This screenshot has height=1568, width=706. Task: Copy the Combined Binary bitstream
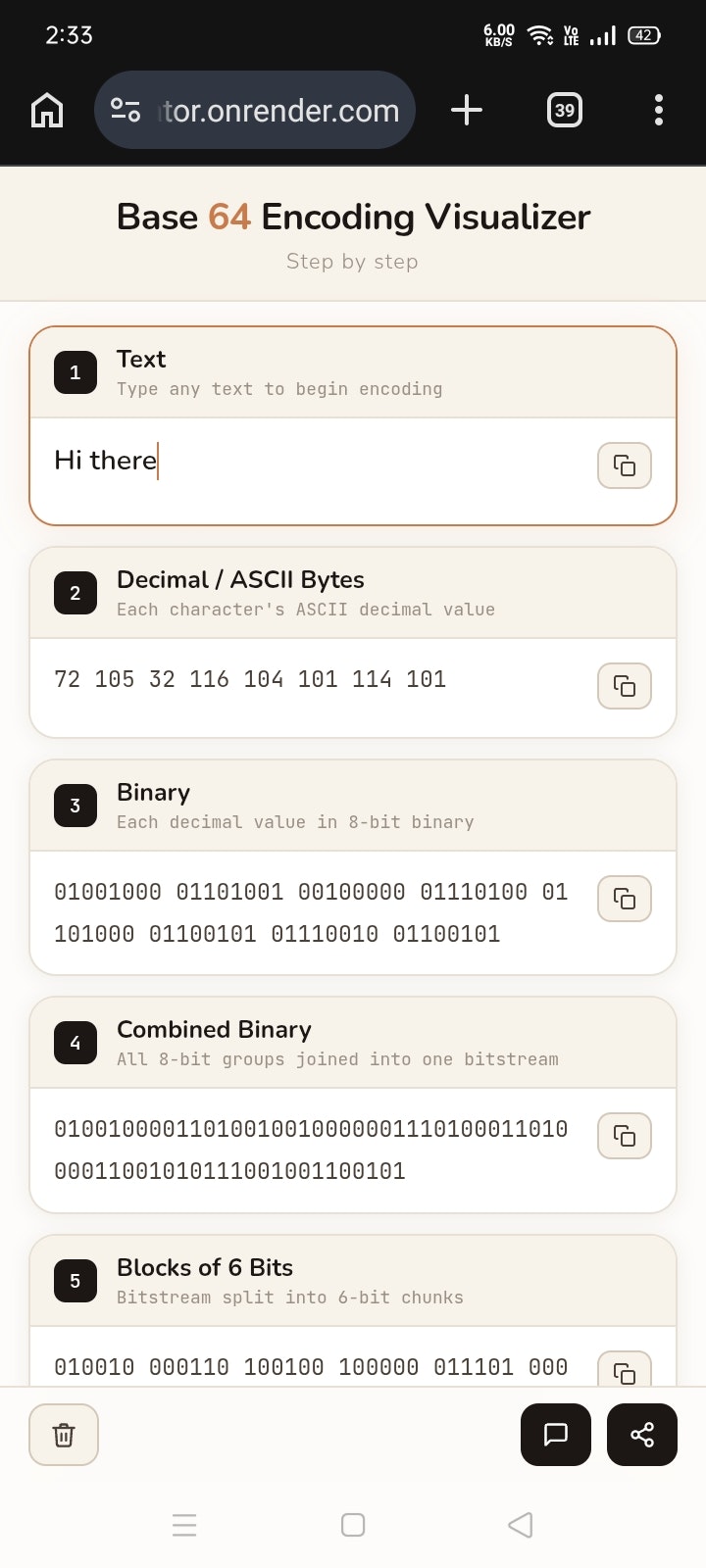point(625,1137)
